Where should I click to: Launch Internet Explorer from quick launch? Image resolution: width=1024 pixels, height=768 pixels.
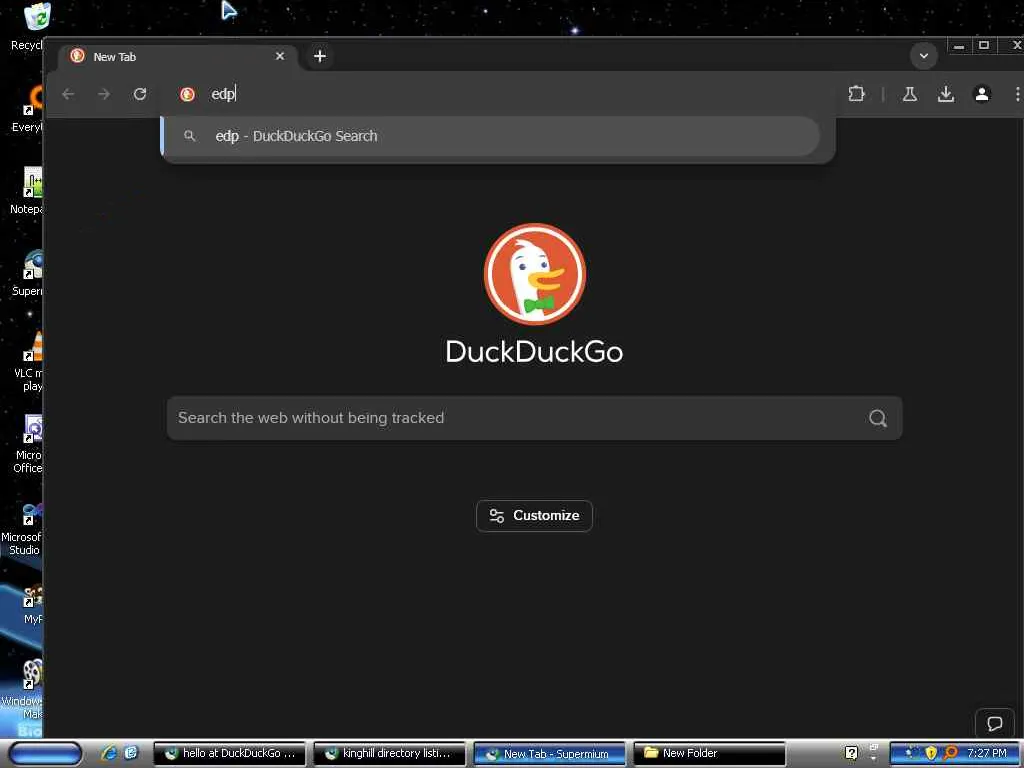click(108, 753)
